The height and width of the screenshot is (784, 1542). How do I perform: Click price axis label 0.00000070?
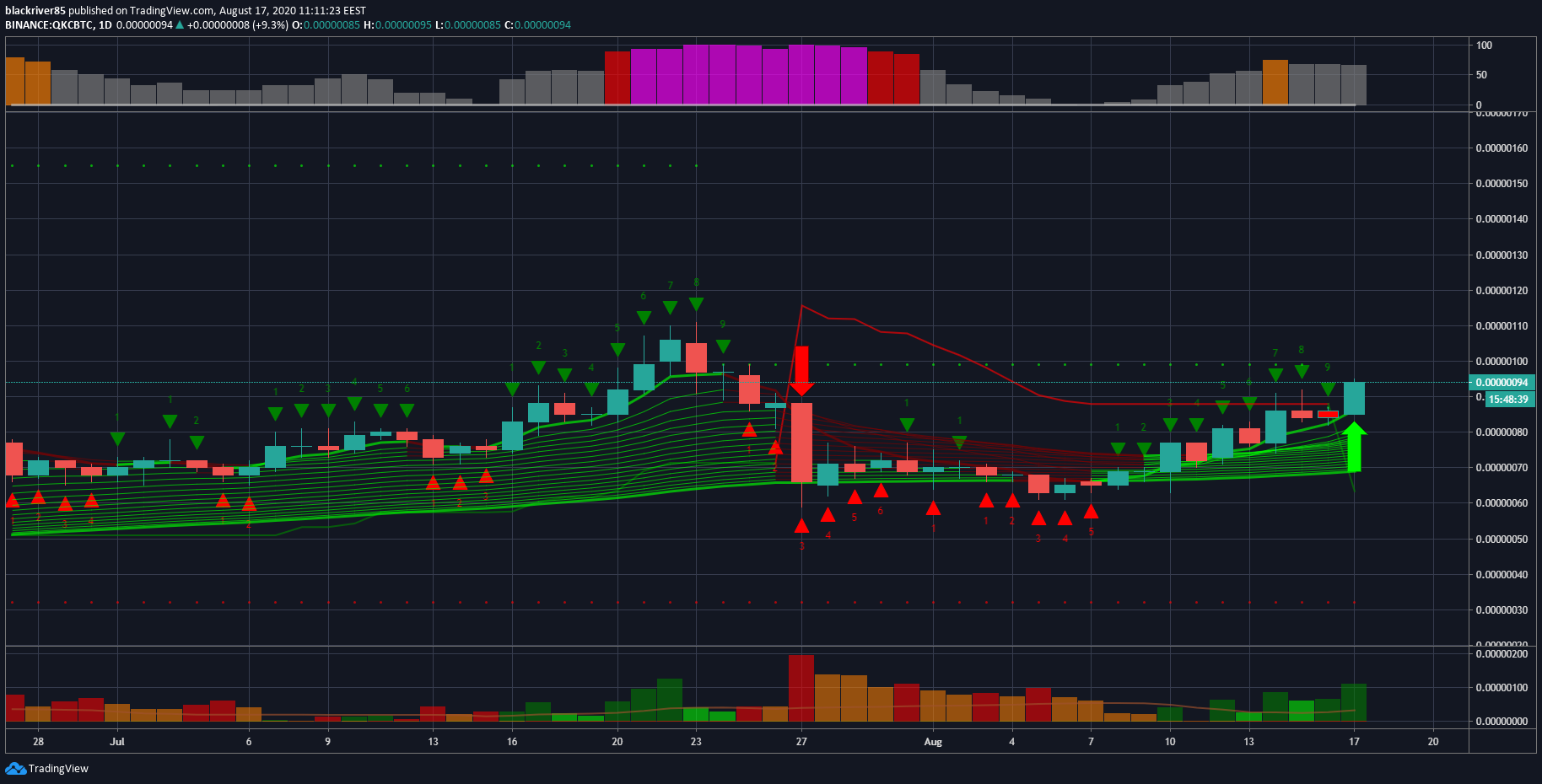[1502, 468]
